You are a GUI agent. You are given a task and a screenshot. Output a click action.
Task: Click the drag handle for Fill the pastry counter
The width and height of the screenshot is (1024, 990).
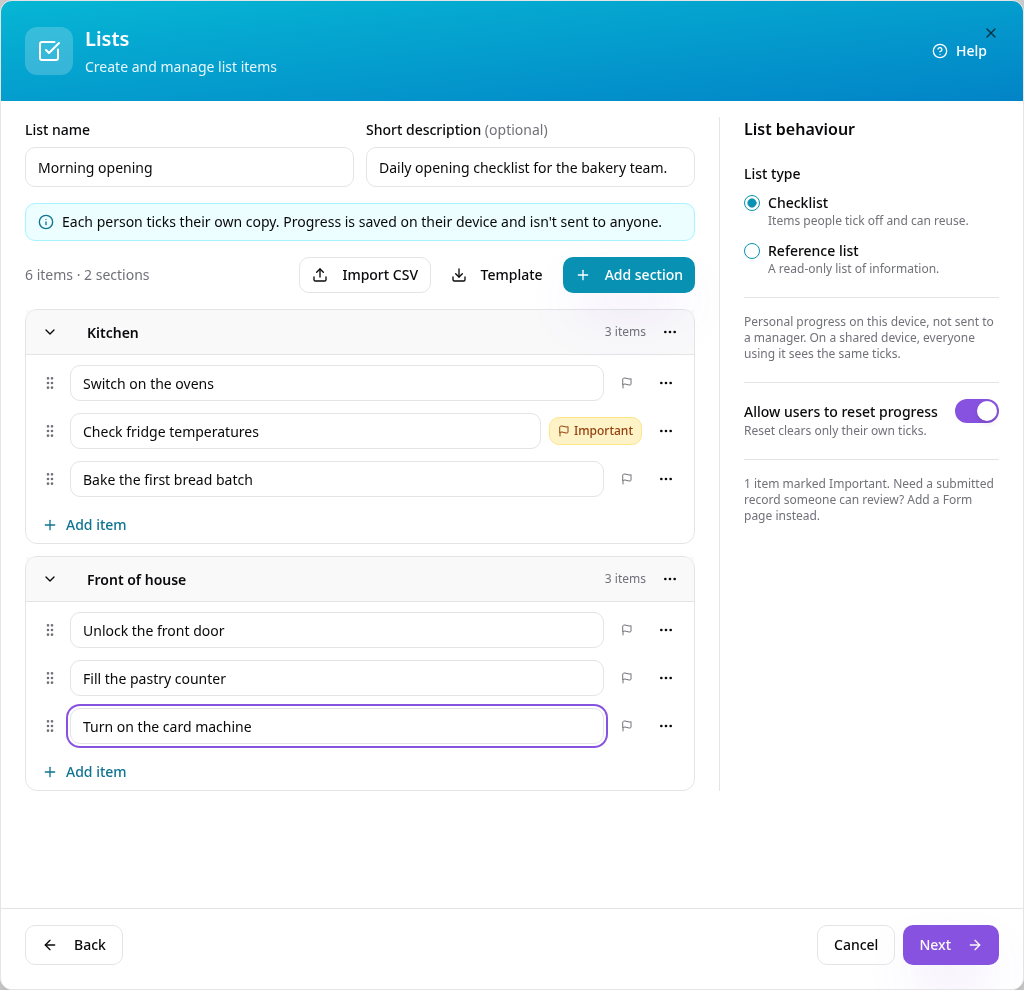(x=50, y=679)
